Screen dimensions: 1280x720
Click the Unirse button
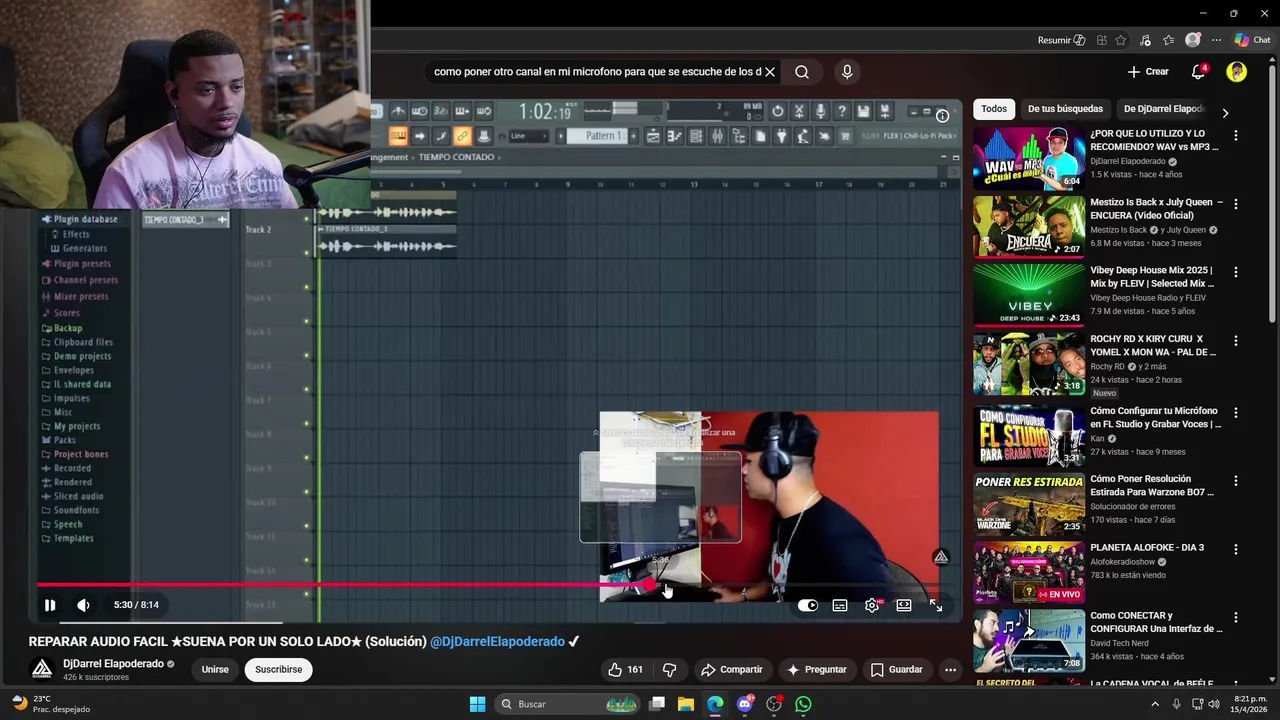[215, 670]
